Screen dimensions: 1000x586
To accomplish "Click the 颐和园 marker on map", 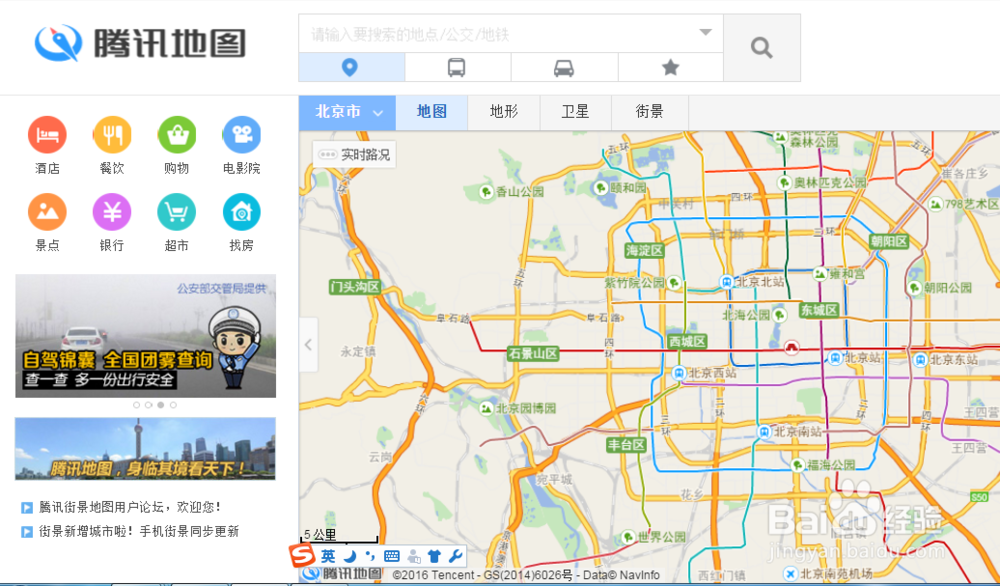I will (x=600, y=187).
